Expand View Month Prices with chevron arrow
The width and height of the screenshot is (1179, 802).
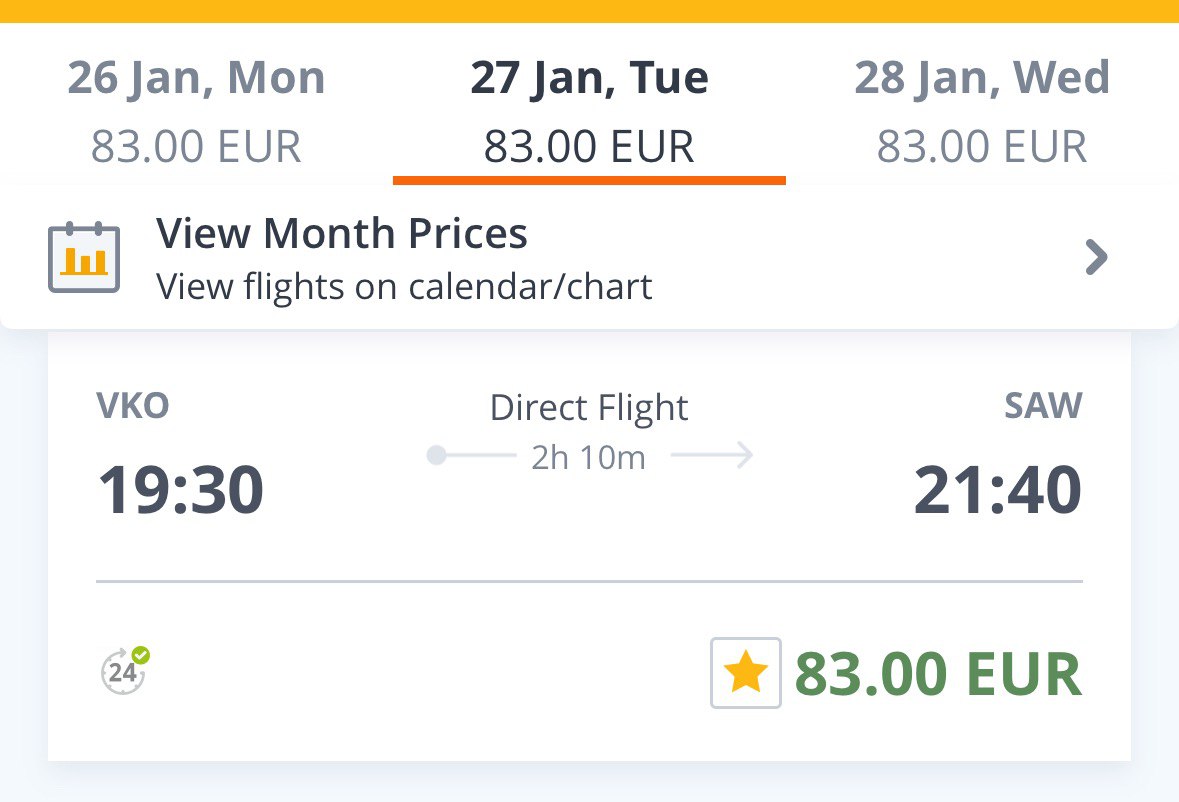pos(1096,257)
